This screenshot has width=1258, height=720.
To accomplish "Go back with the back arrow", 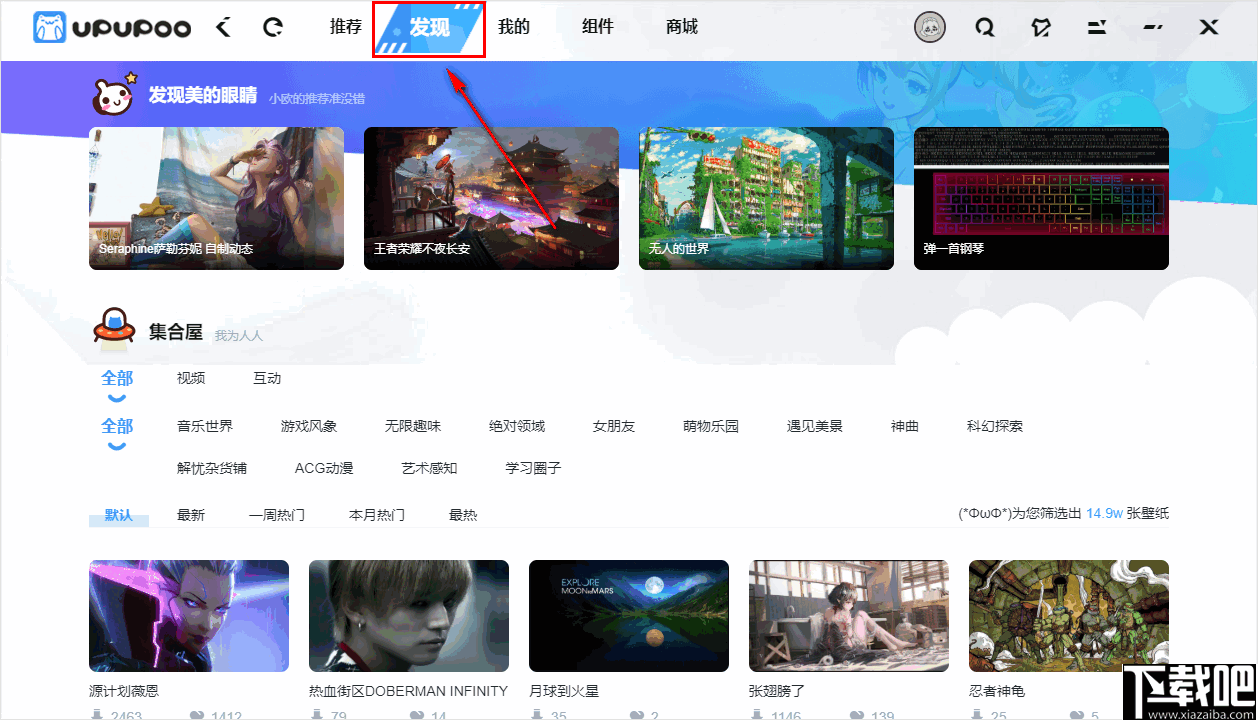I will point(223,28).
